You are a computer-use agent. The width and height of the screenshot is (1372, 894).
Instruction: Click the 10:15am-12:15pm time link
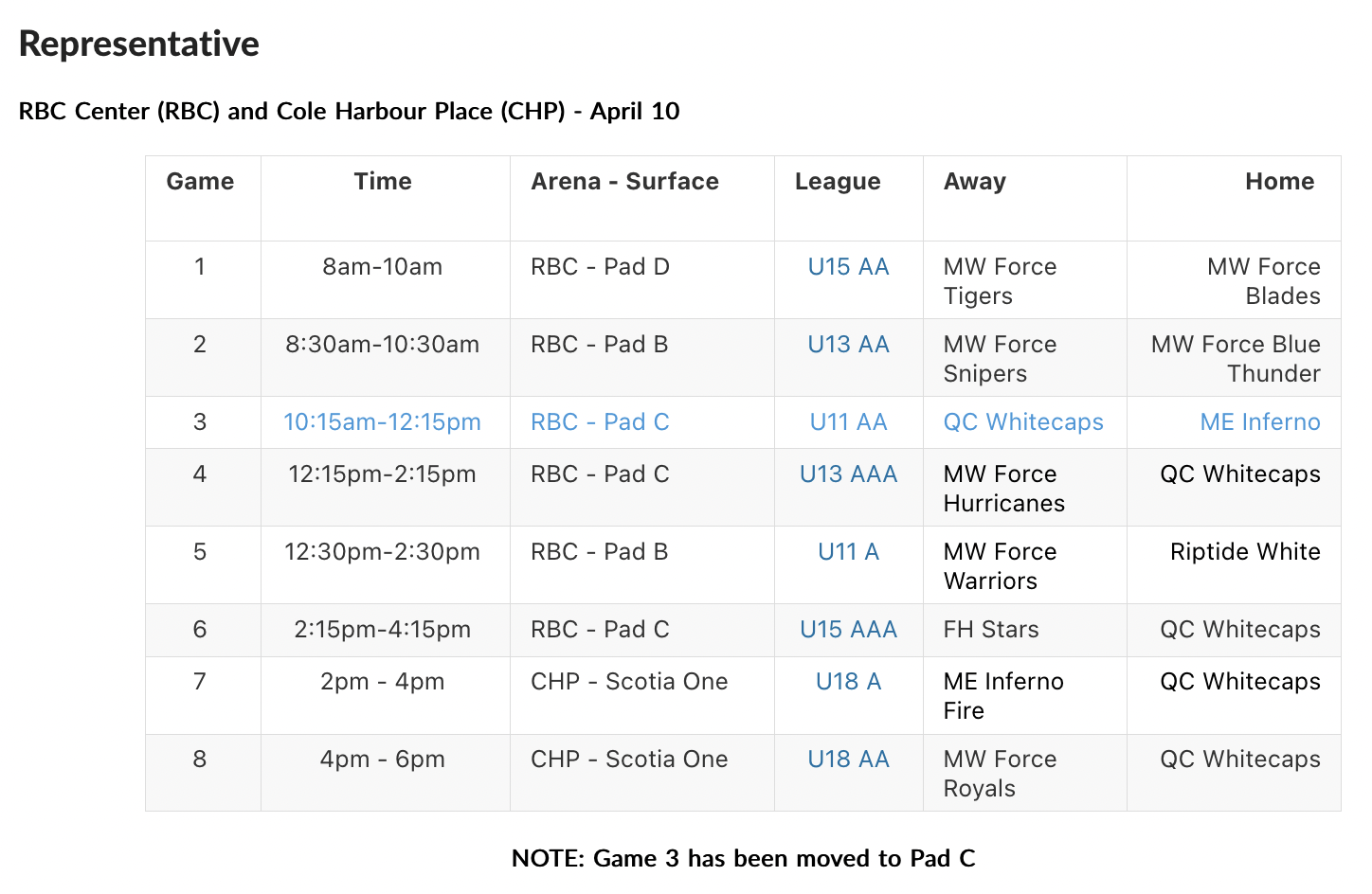tap(382, 422)
